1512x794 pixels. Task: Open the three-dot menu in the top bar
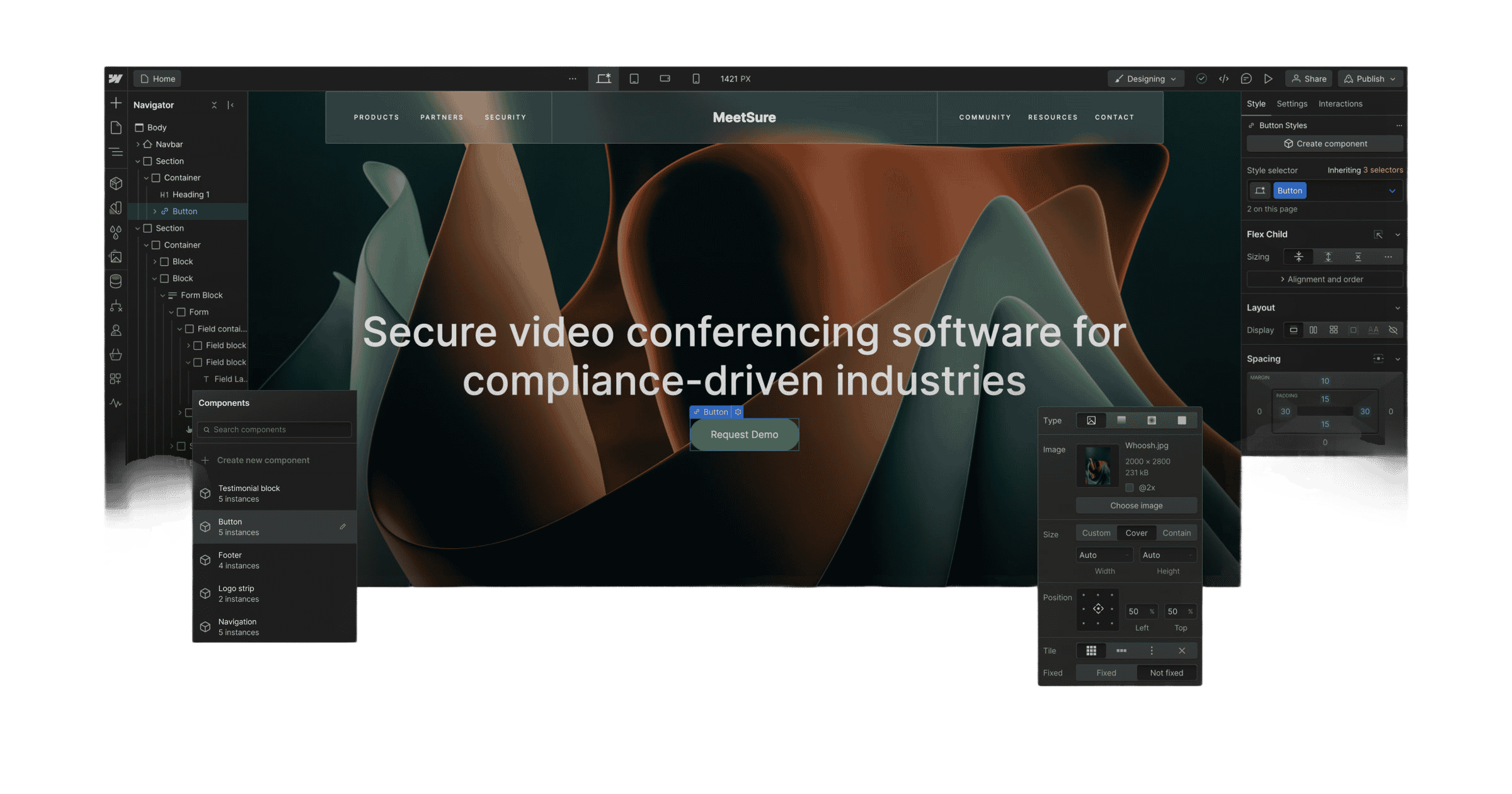(x=573, y=79)
